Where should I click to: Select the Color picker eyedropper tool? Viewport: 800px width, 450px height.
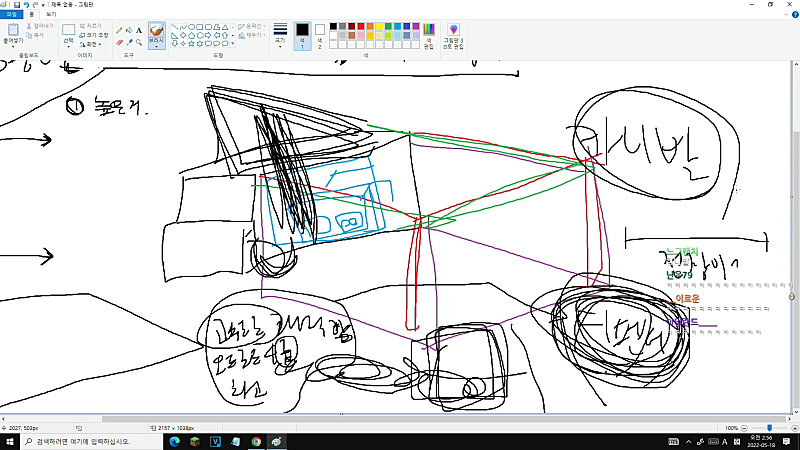point(129,42)
